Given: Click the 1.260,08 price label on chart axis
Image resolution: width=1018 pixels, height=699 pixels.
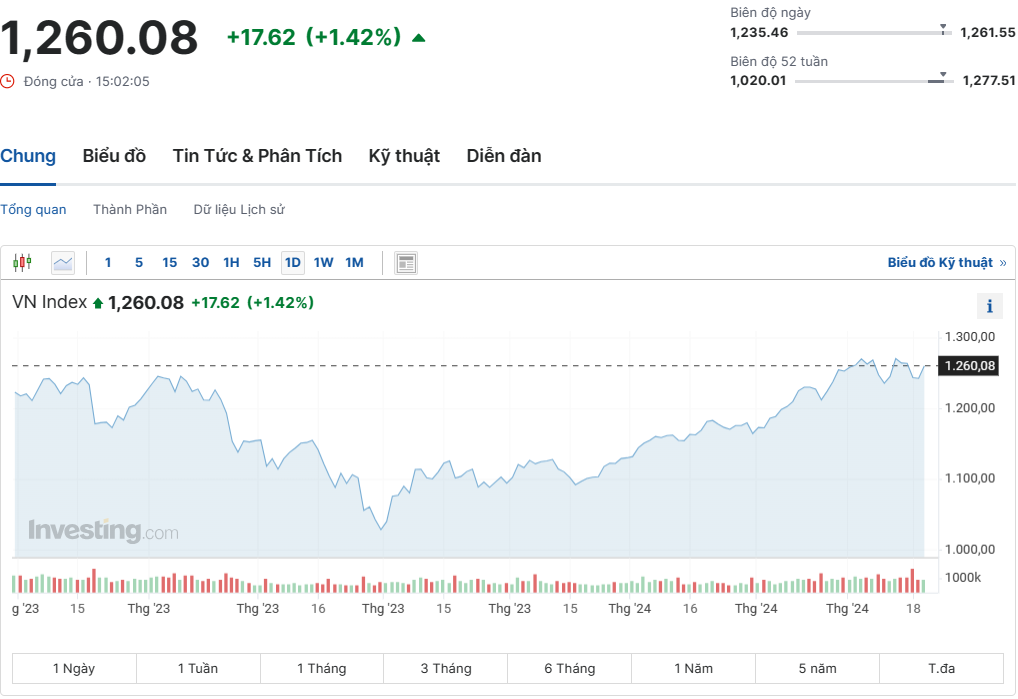Looking at the screenshot, I should pos(970,366).
